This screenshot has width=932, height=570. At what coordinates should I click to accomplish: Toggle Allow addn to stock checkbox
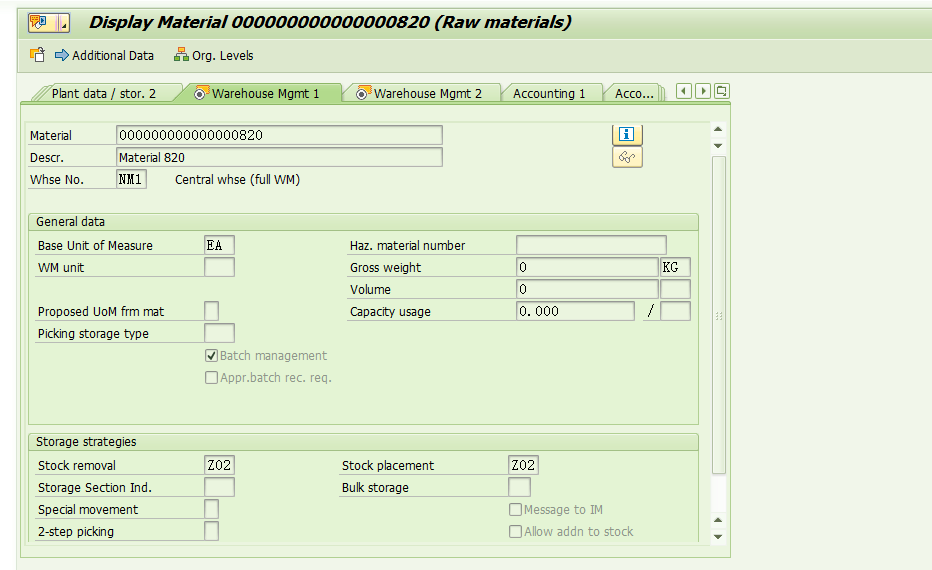[515, 531]
